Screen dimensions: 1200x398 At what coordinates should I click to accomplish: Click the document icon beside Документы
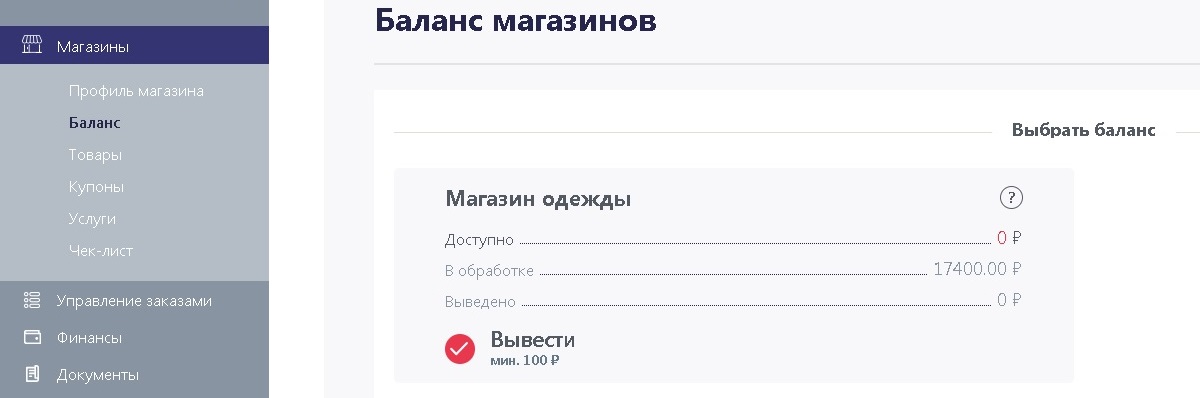point(32,375)
